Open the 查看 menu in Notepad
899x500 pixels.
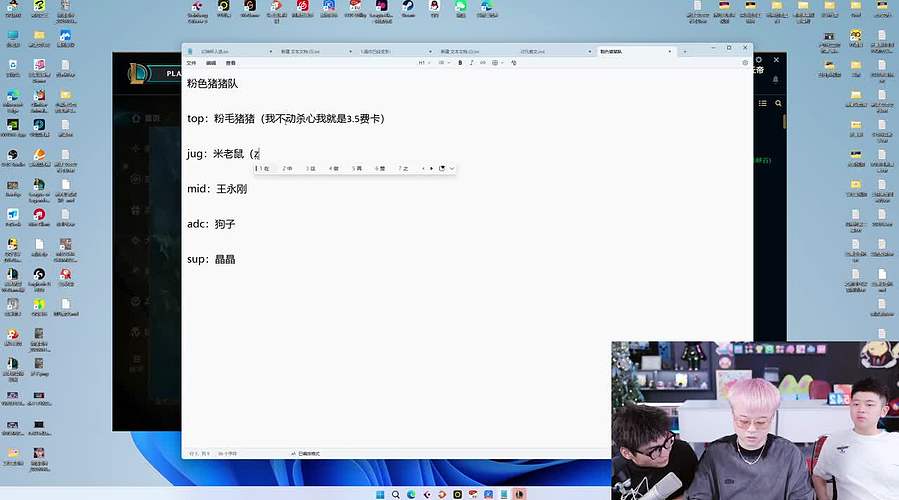[230, 63]
